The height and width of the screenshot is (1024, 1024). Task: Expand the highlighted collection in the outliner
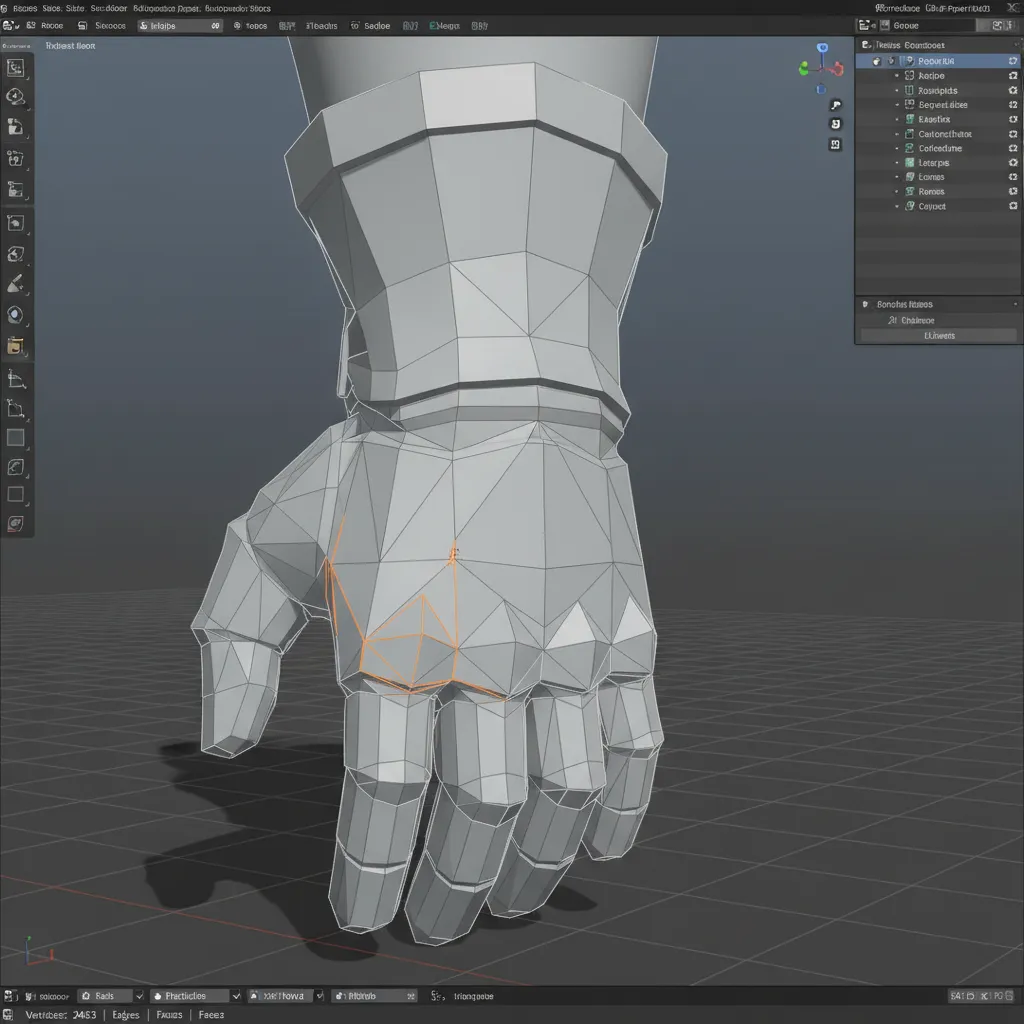click(875, 60)
